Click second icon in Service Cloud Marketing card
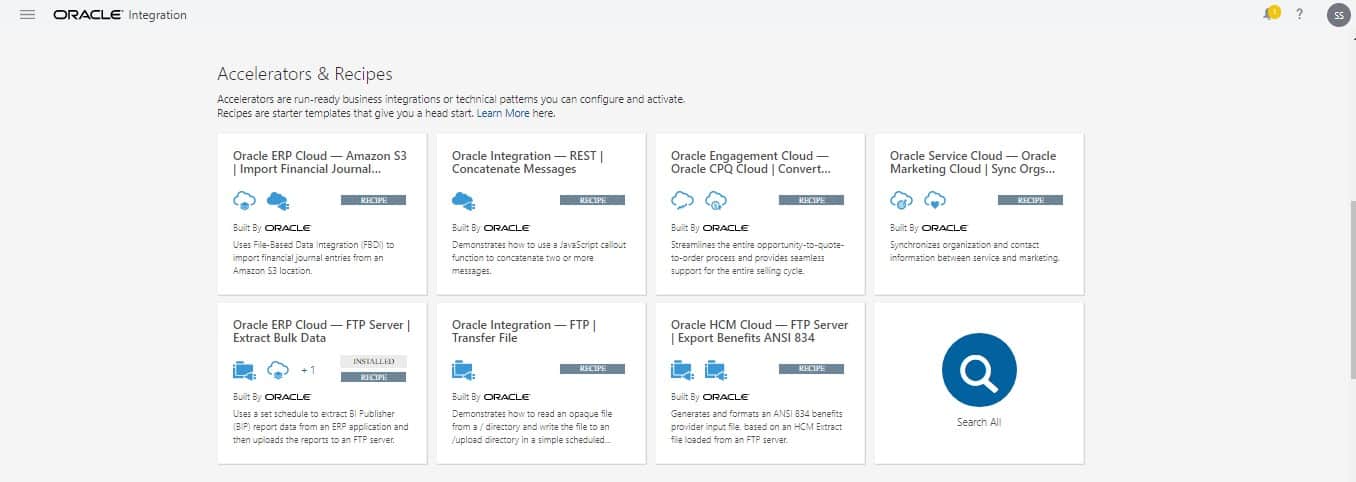This screenshot has width=1356, height=482. (933, 200)
